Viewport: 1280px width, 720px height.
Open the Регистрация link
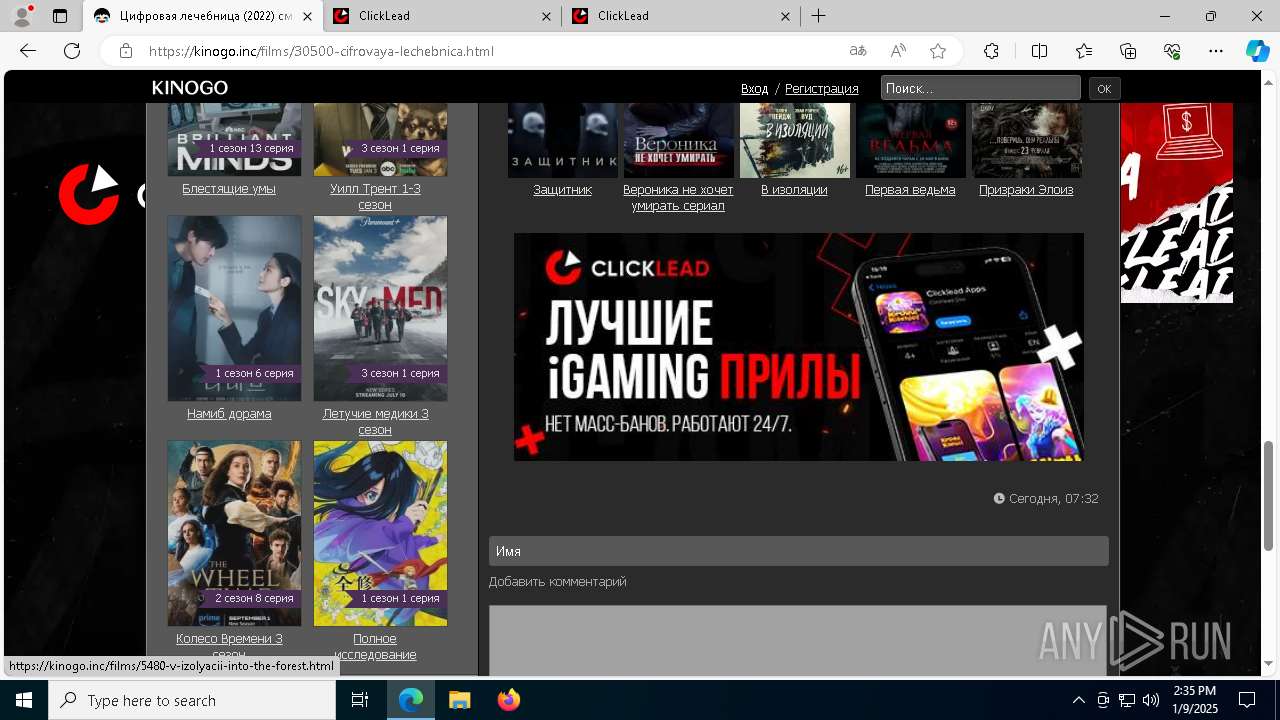pyautogui.click(x=821, y=89)
